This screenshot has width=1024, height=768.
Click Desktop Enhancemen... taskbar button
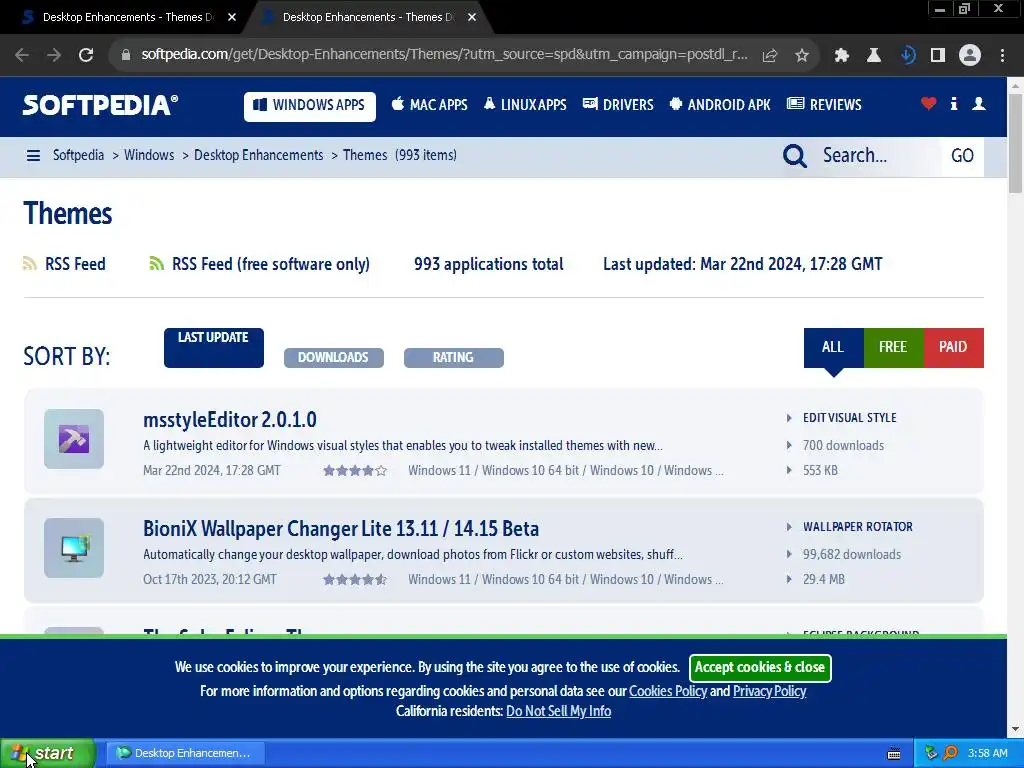point(185,754)
